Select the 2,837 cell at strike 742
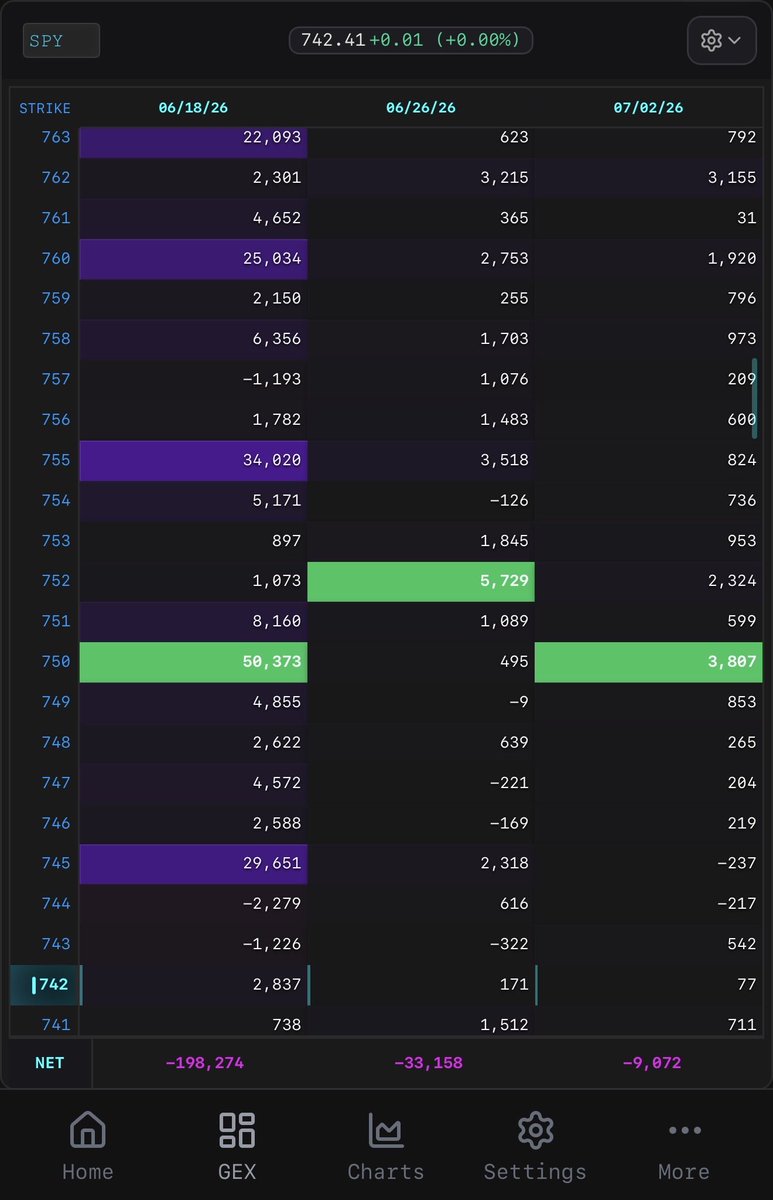 (x=193, y=984)
